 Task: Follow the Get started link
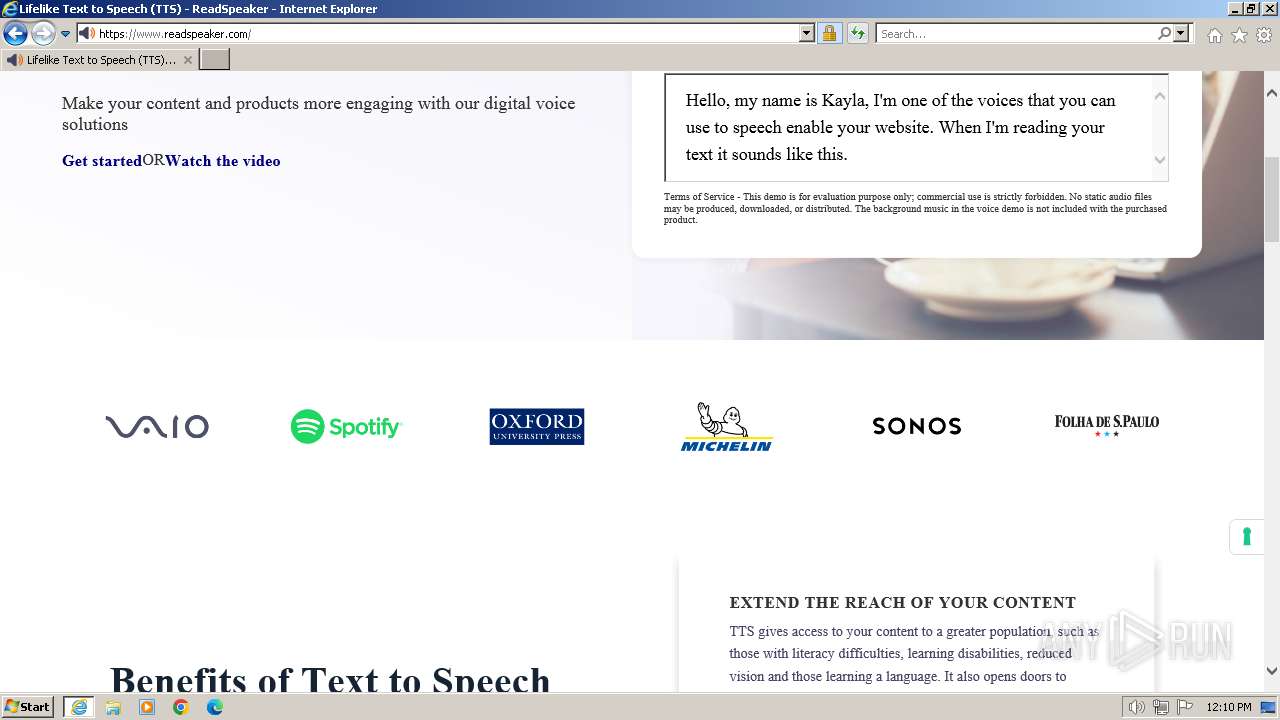[102, 161]
